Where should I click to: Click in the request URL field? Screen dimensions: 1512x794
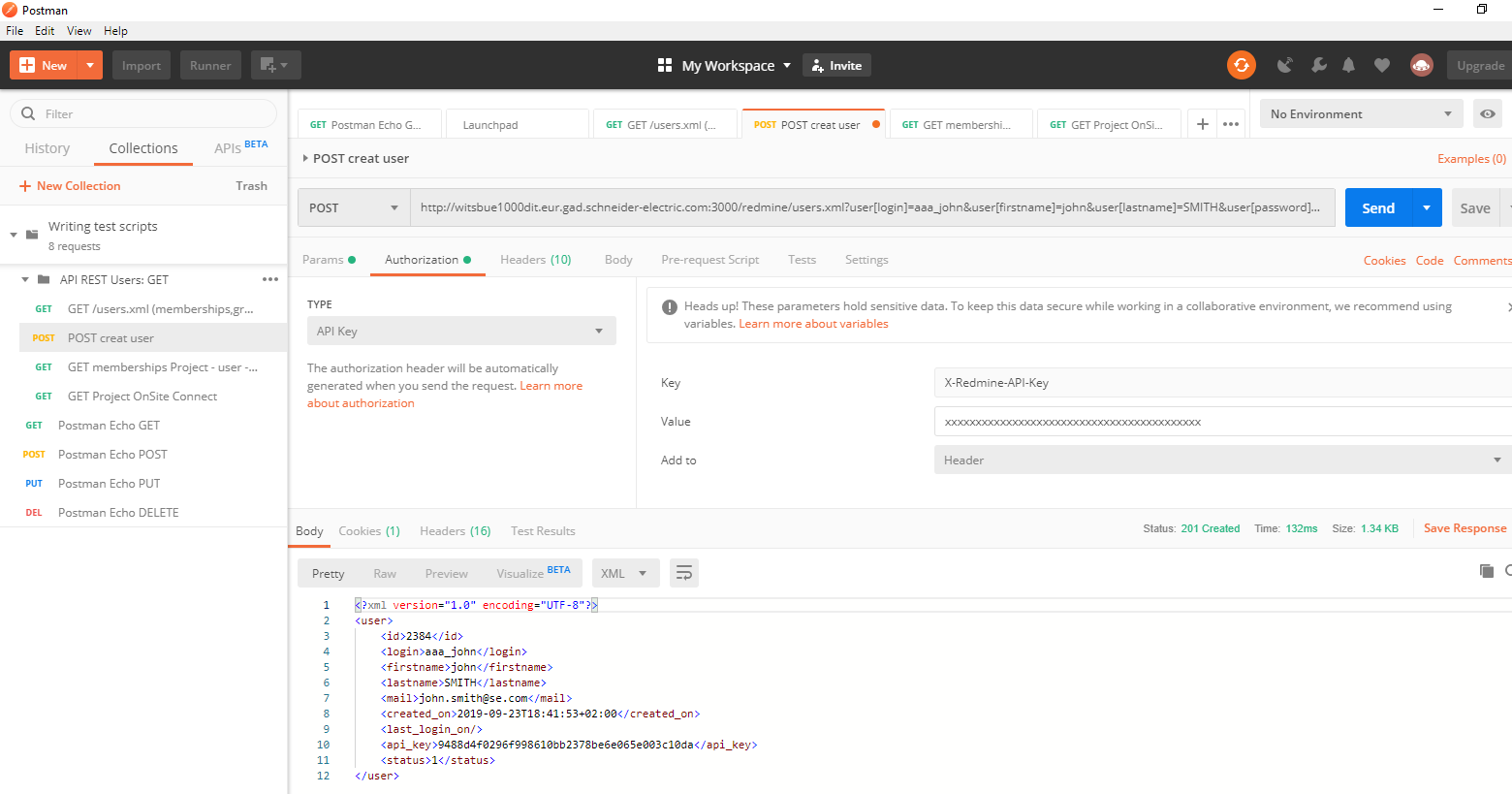tap(872, 207)
